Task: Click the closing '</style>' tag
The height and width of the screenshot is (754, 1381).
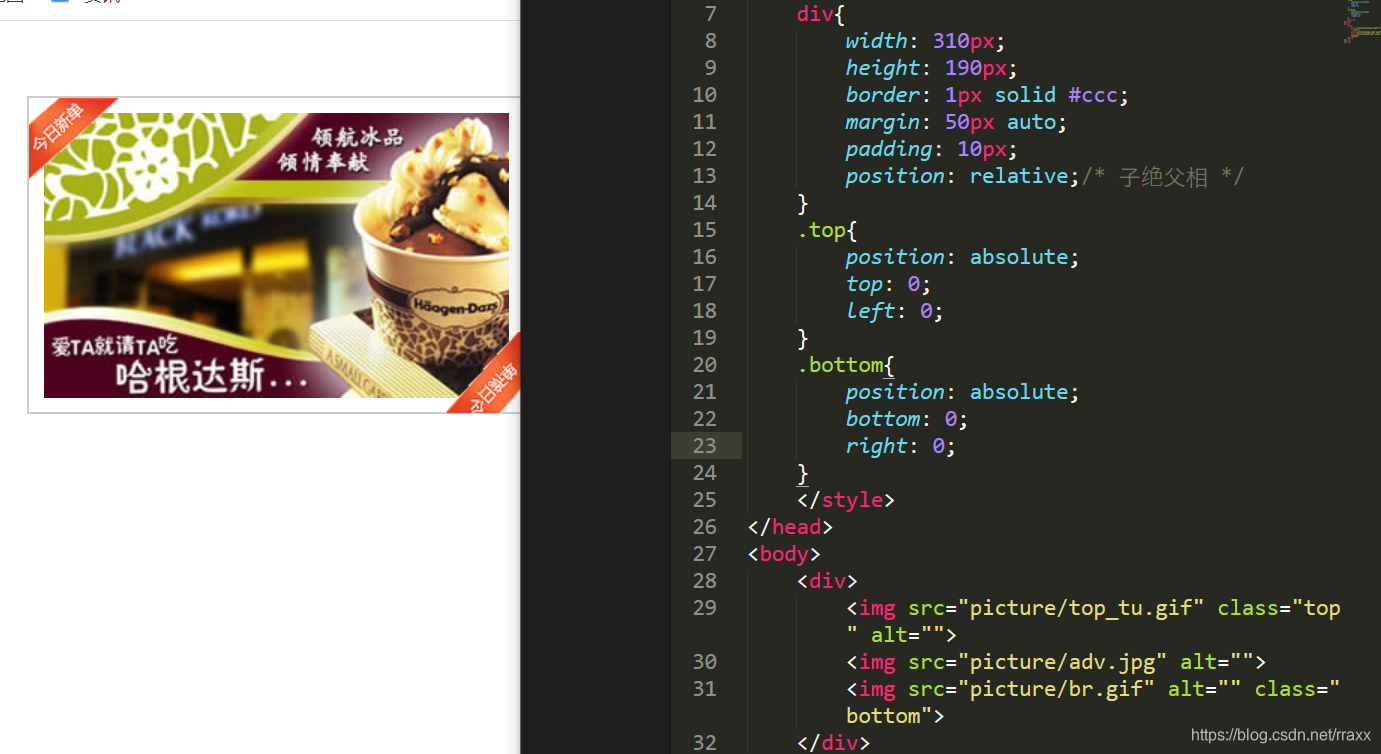Action: (846, 500)
